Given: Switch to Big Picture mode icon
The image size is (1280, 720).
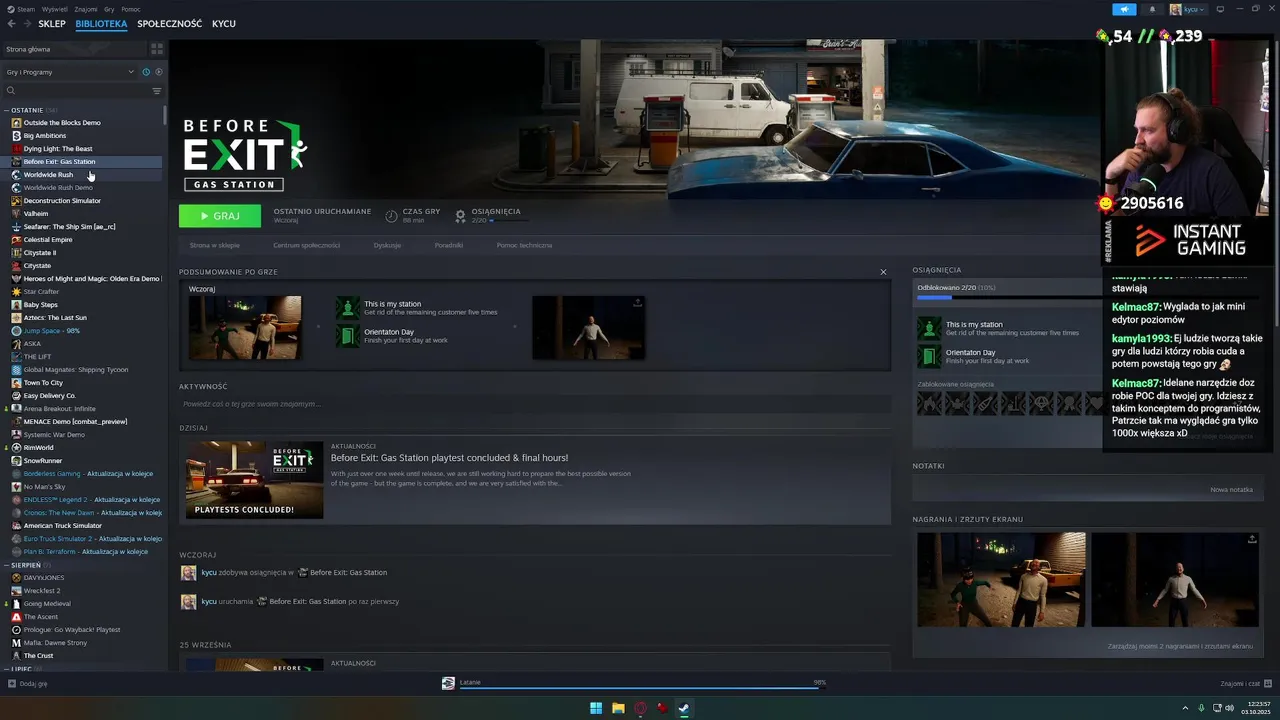Looking at the screenshot, I should coord(1220,9).
